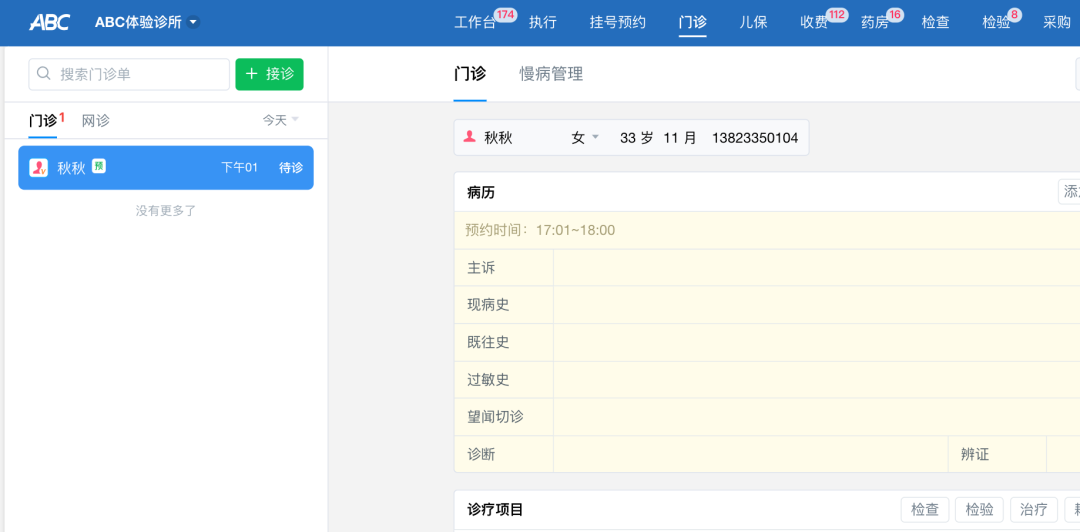Image resolution: width=1080 pixels, height=532 pixels.
Task: Open 检查 in top navigation
Action: coord(935,22)
